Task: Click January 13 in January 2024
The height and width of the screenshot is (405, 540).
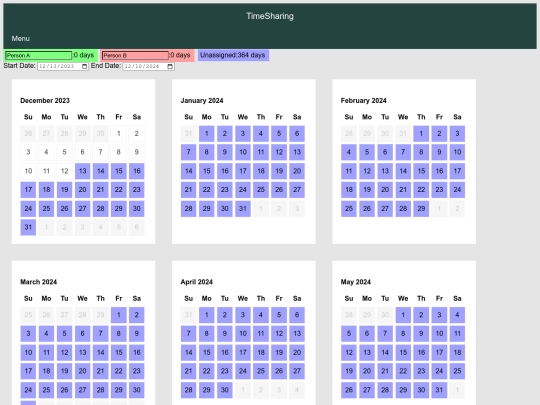Action: pyautogui.click(x=297, y=152)
